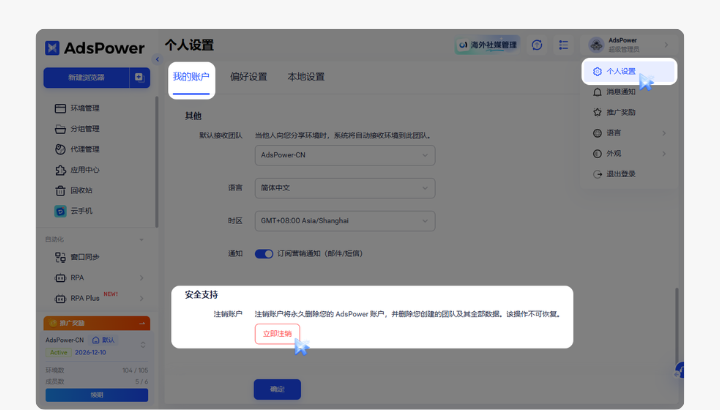720x410 pixels.
Task: Toggle 订阅营销通知 notification switch
Action: tap(264, 254)
